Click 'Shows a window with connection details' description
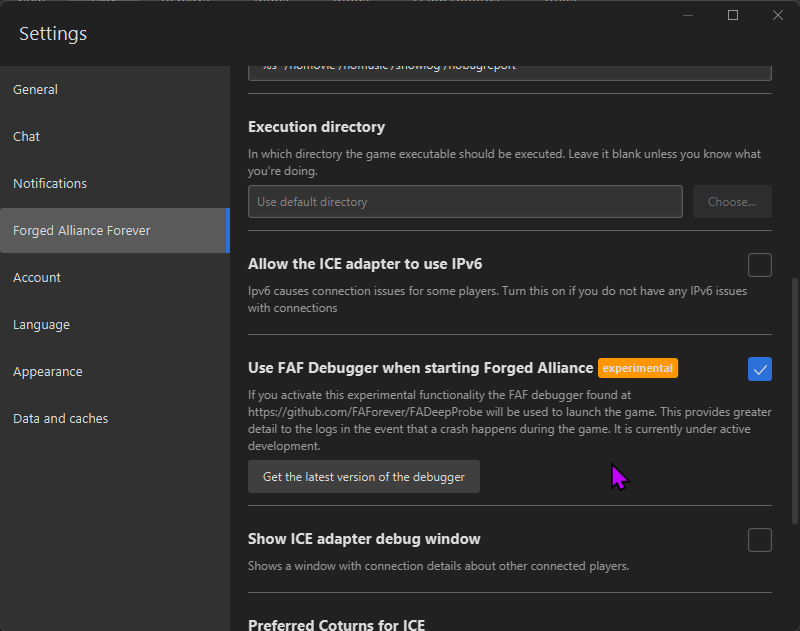This screenshot has width=800, height=631. (x=438, y=566)
